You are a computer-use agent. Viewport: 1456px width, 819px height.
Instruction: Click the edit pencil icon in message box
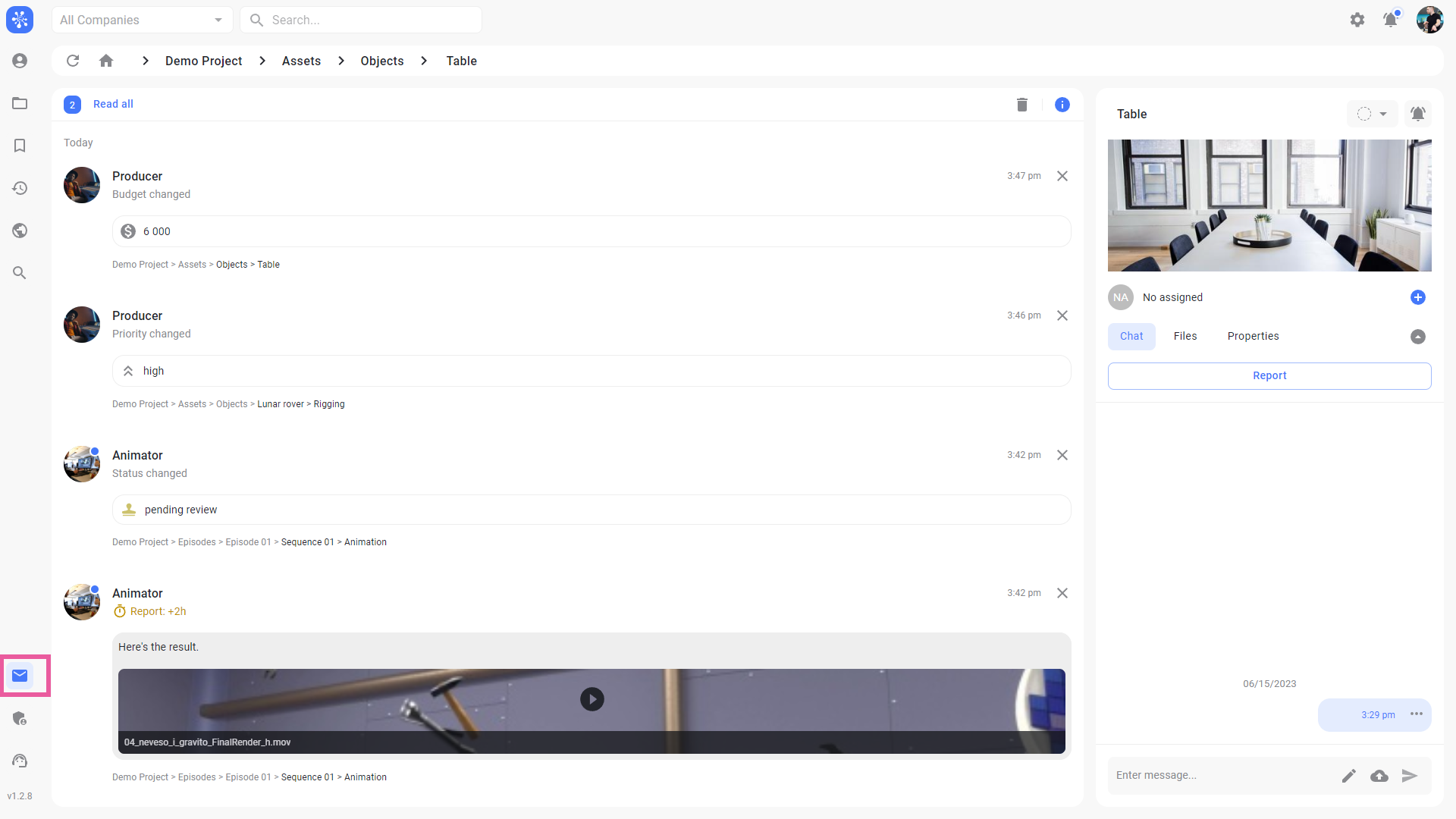tap(1349, 776)
